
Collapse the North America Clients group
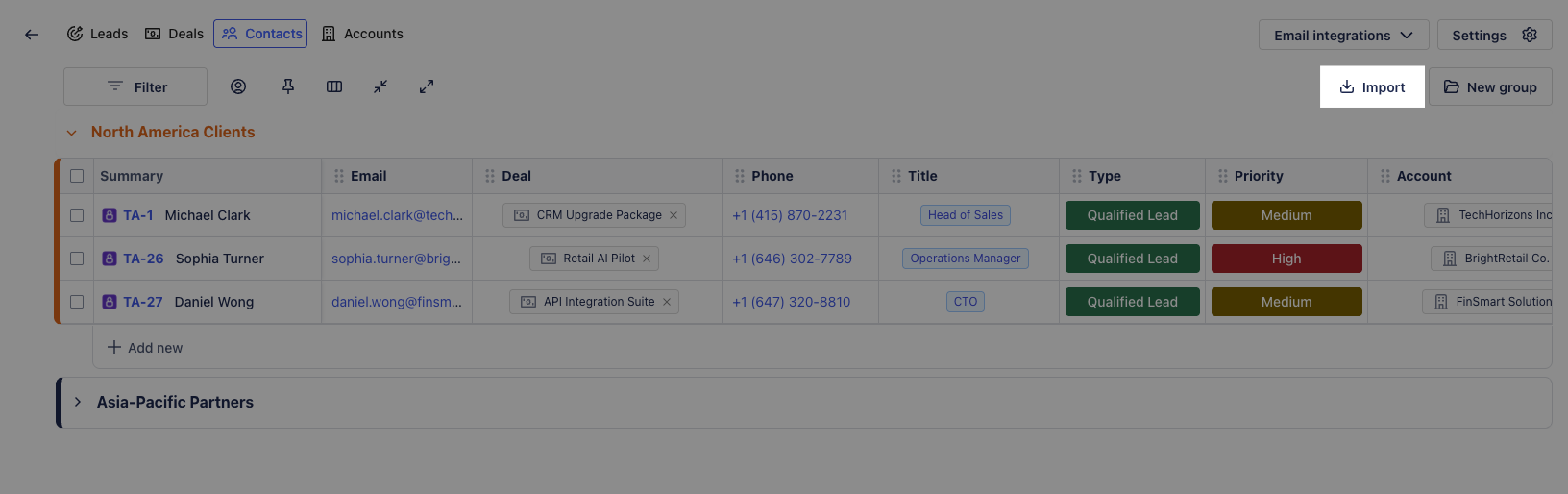click(x=71, y=133)
